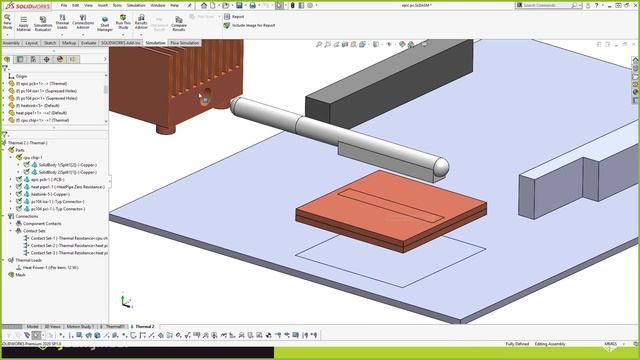Screen dimensions: 640x360
Task: Select Contact Set-1 Thermal Resistance item
Action: tap(65, 238)
